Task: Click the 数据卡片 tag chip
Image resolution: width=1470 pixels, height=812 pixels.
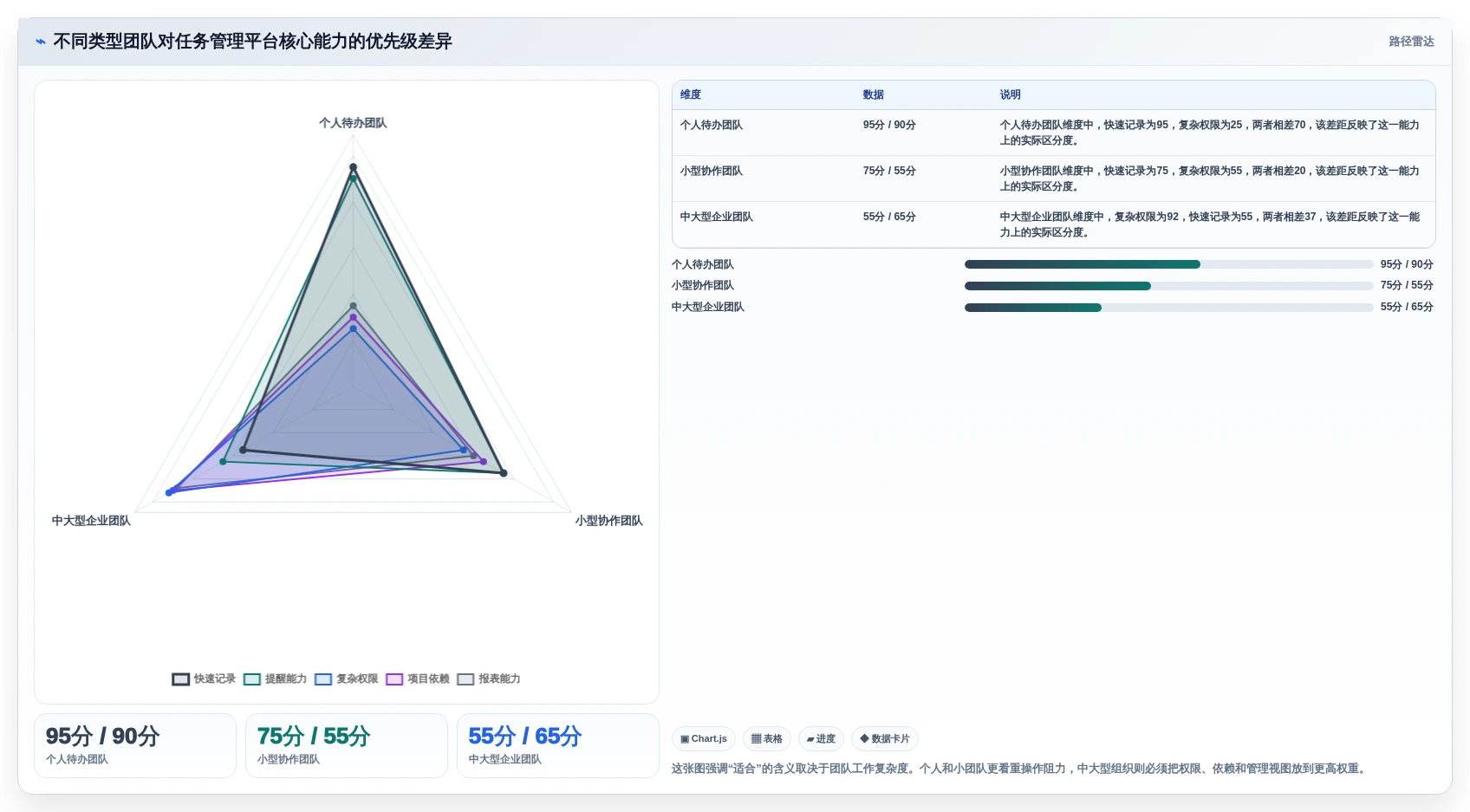Action: click(x=885, y=739)
